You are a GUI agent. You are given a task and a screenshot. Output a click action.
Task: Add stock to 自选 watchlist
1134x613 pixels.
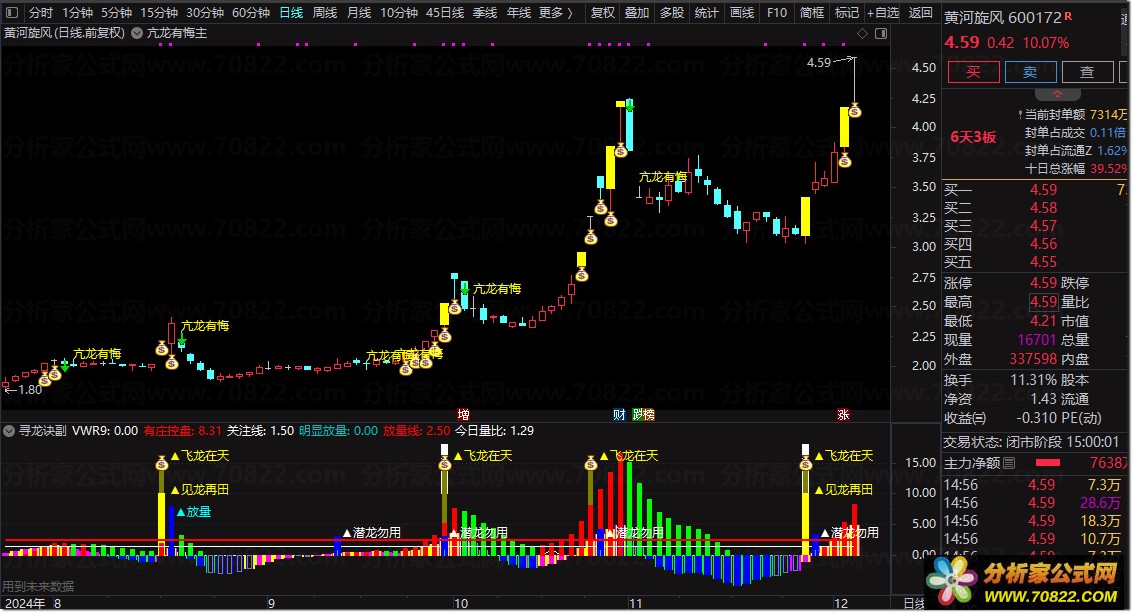click(x=883, y=12)
